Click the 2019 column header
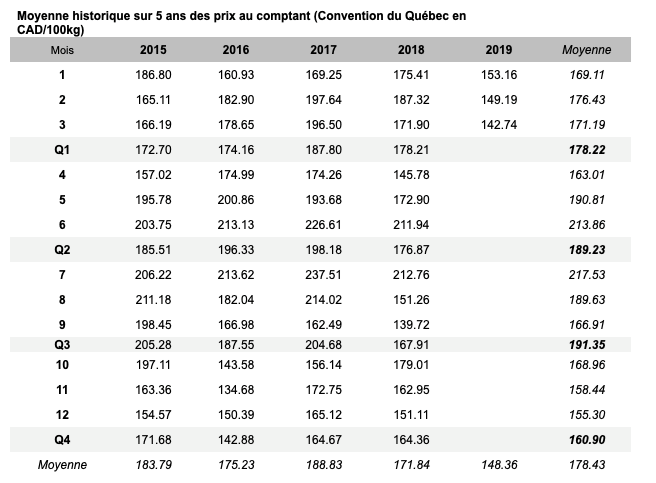Screen dimensions: 656x483 pos(498,50)
